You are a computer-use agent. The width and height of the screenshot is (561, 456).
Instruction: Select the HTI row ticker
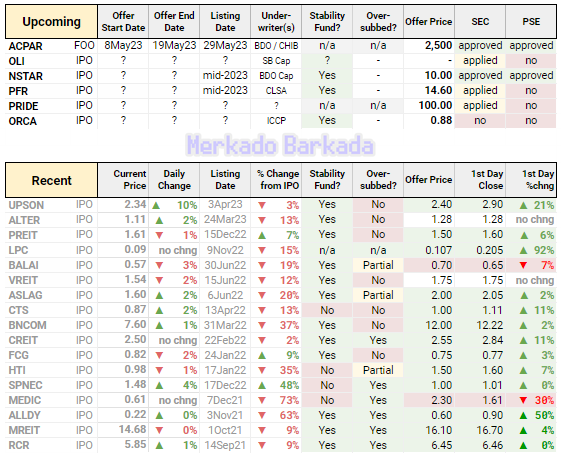[17, 371]
